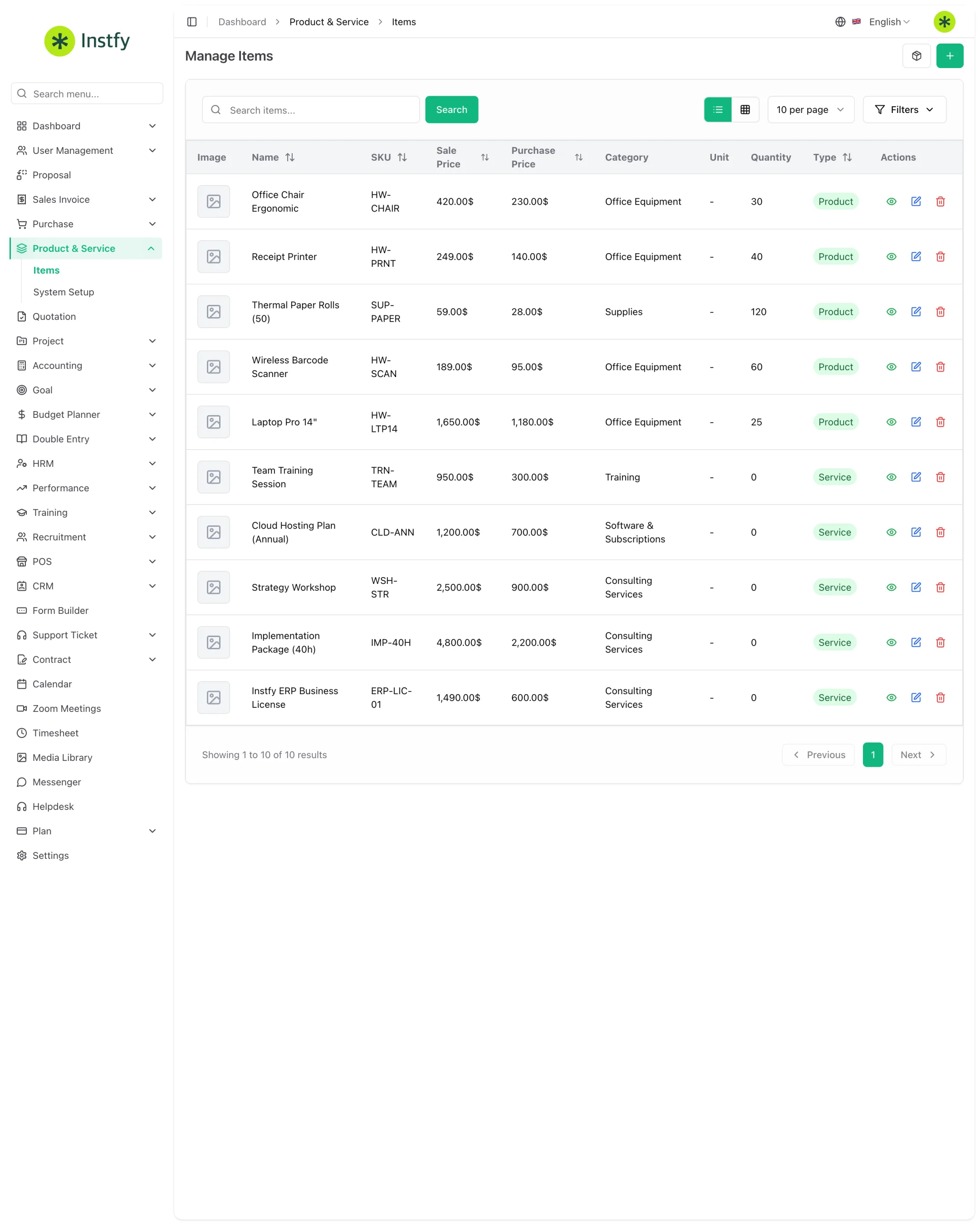Screen dimensions: 980x1225
Task: Open Dashboard breadcrumb link
Action: coord(242,22)
